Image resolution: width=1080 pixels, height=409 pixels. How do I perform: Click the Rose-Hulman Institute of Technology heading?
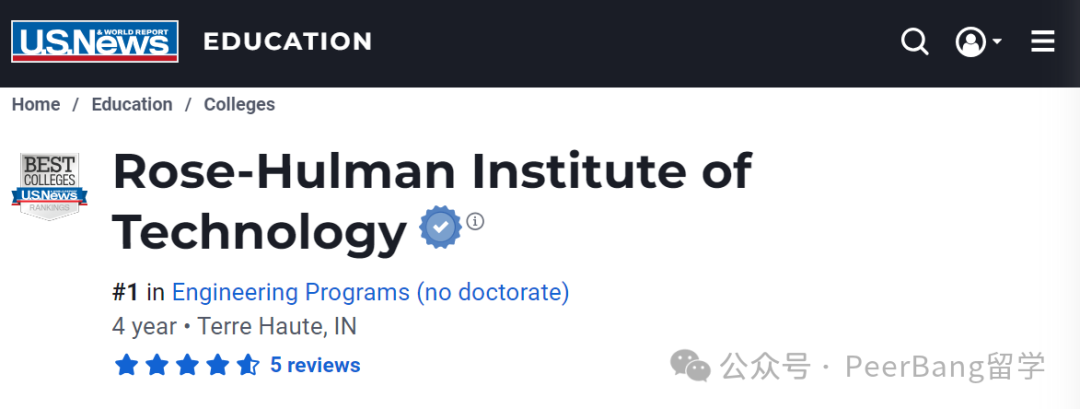(432, 200)
